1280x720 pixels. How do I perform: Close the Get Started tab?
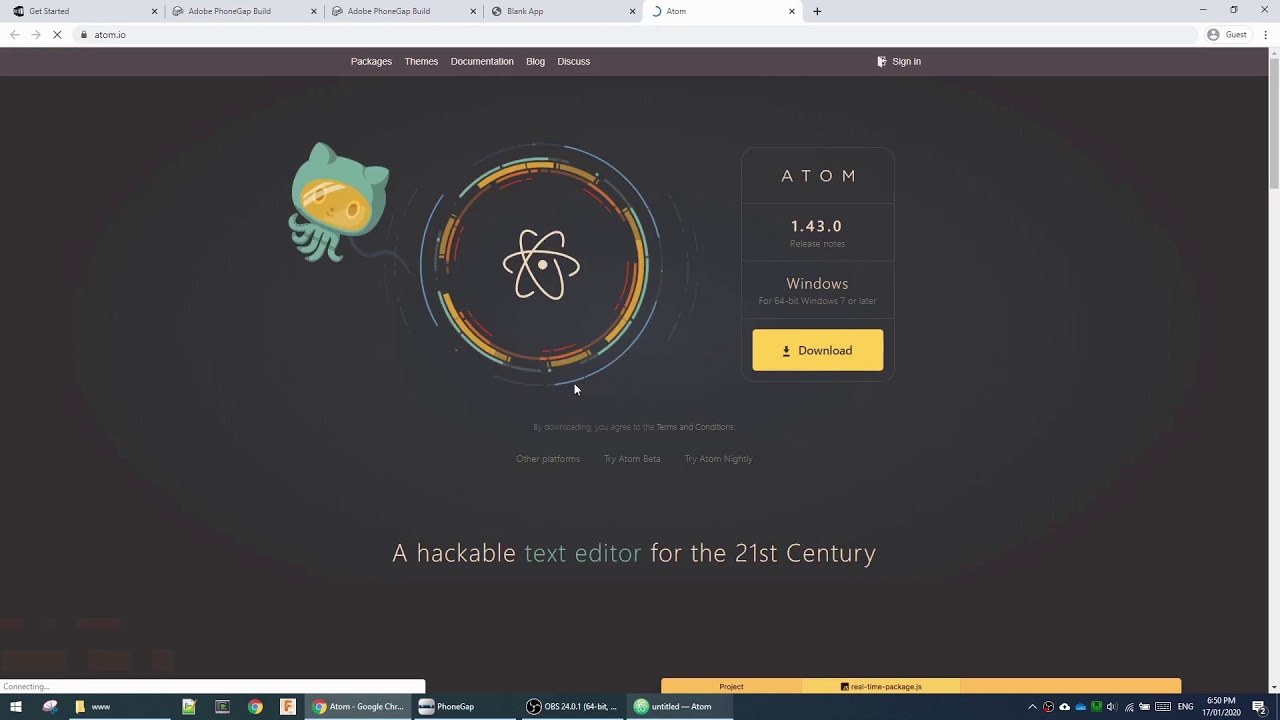[154, 11]
